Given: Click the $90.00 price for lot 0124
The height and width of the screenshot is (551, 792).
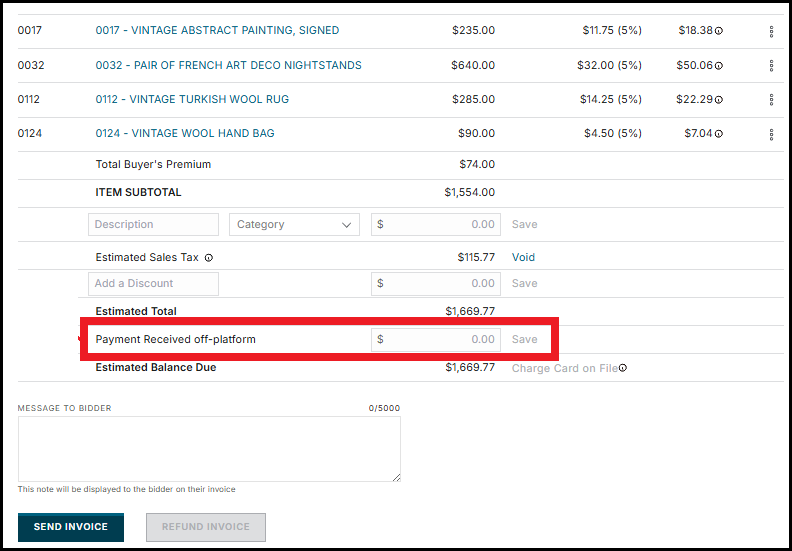Looking at the screenshot, I should click(476, 133).
